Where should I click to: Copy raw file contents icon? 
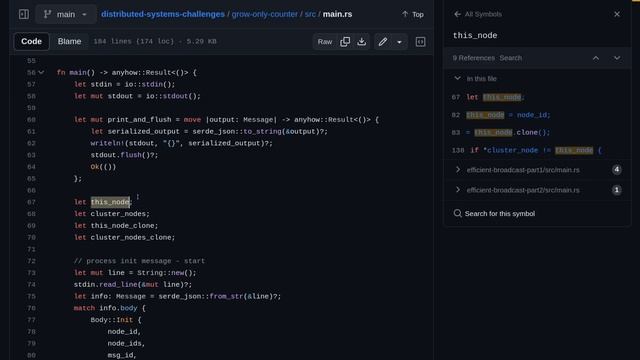[345, 42]
